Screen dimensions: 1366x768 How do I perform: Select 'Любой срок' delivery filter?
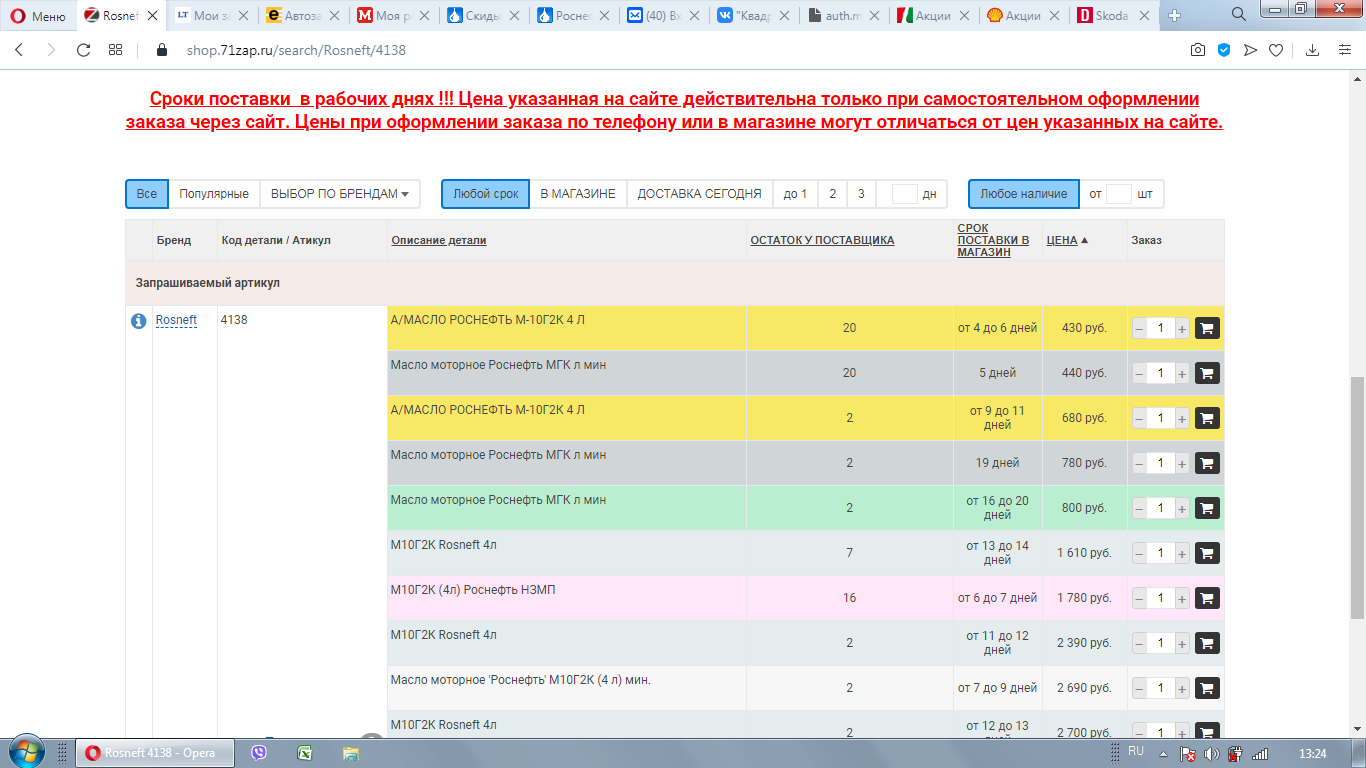486,194
